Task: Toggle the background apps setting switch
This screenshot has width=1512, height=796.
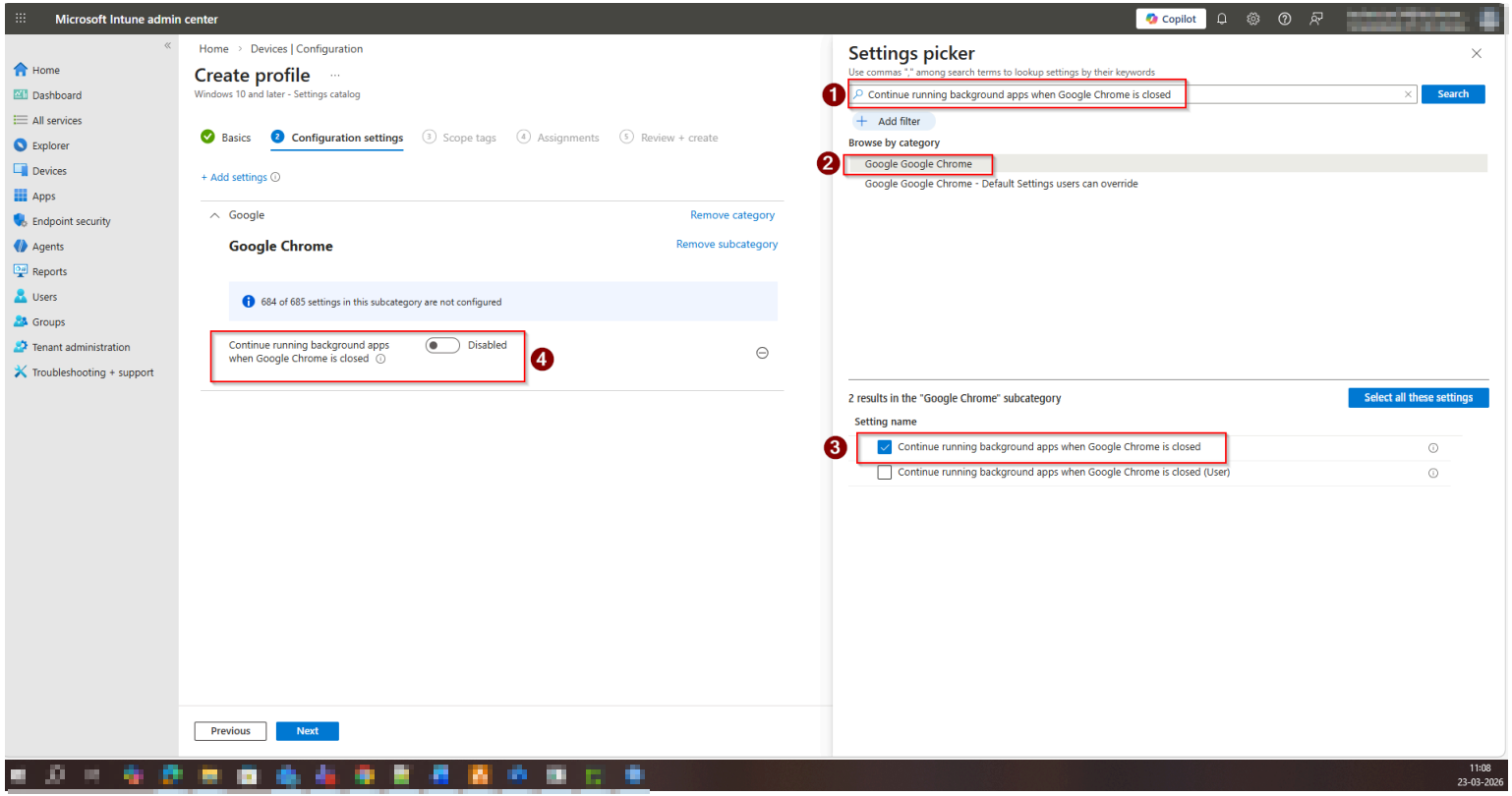Action: click(442, 346)
